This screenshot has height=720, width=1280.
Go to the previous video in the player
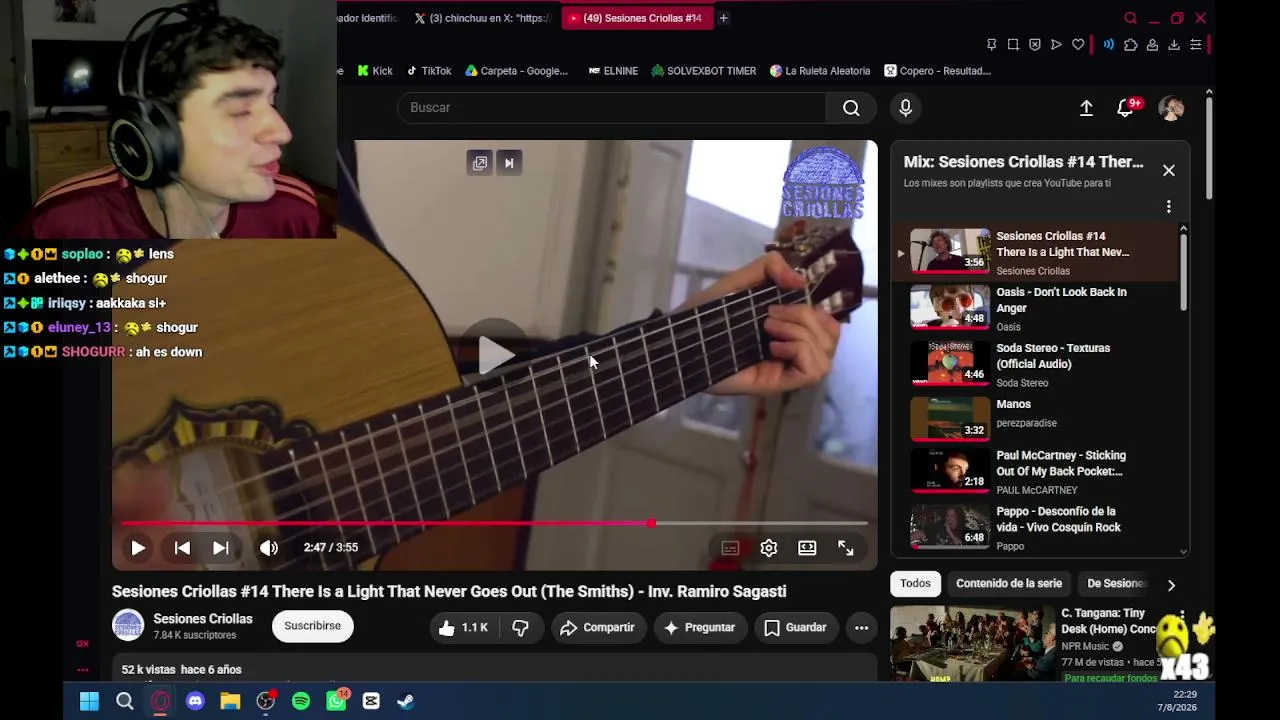click(x=182, y=548)
